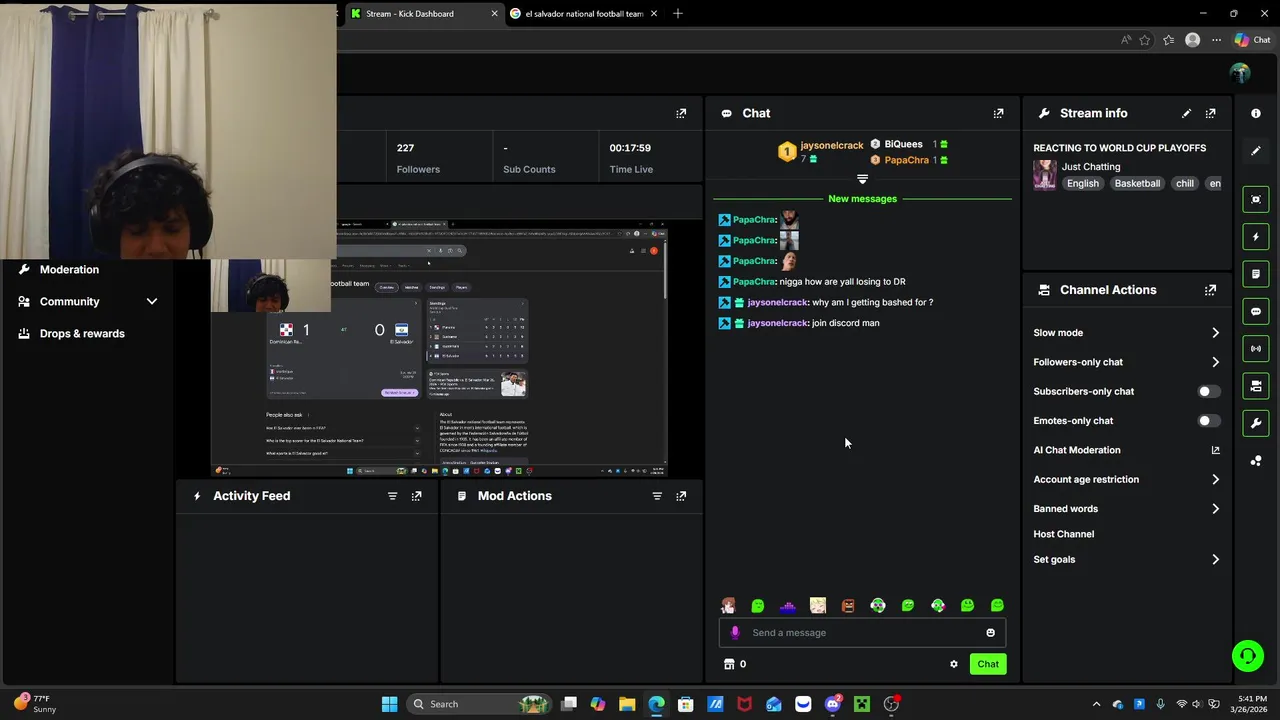
Task: Toggle Subscribers-only chat switch
Action: click(1209, 392)
